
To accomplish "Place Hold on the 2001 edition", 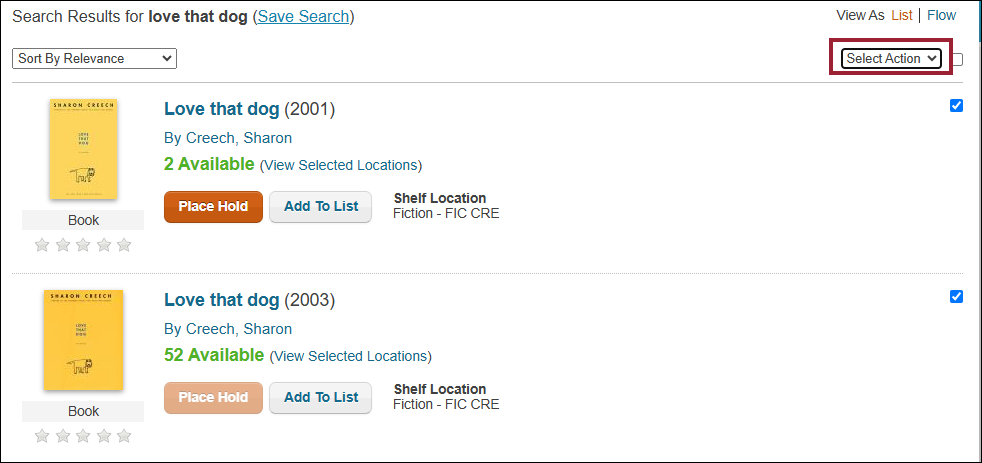I will tap(213, 207).
